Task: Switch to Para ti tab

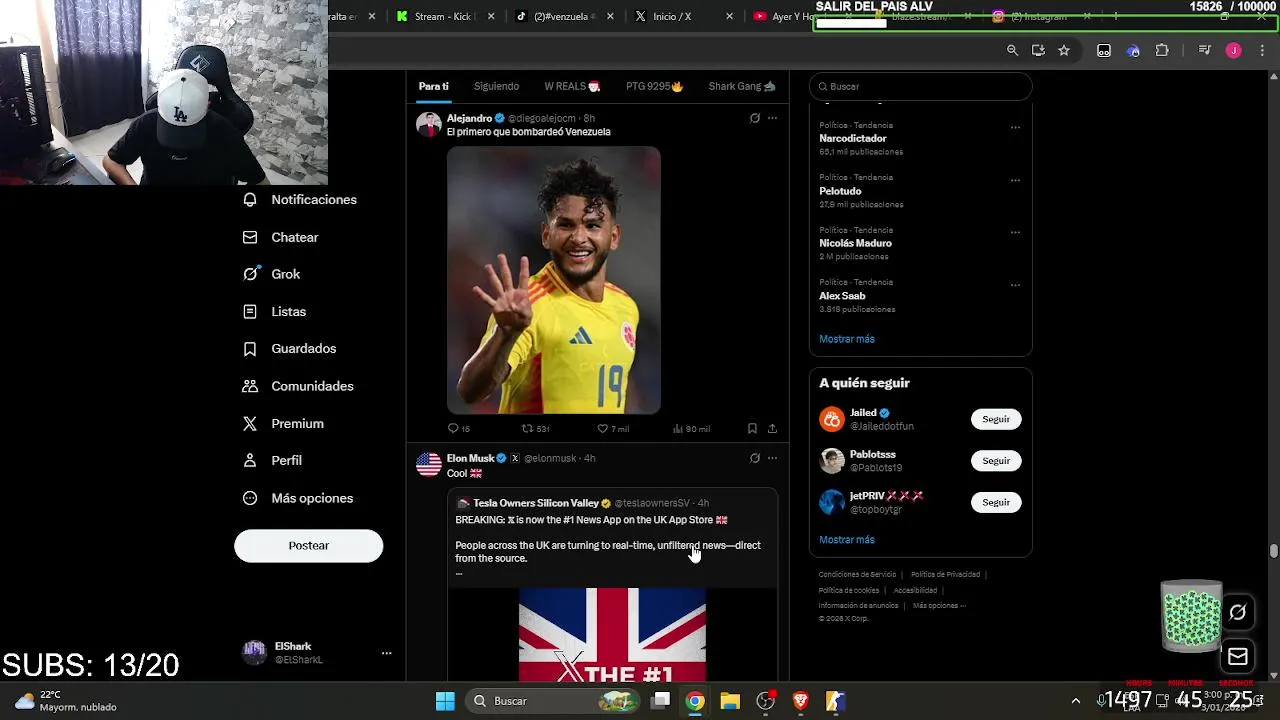Action: [x=433, y=86]
